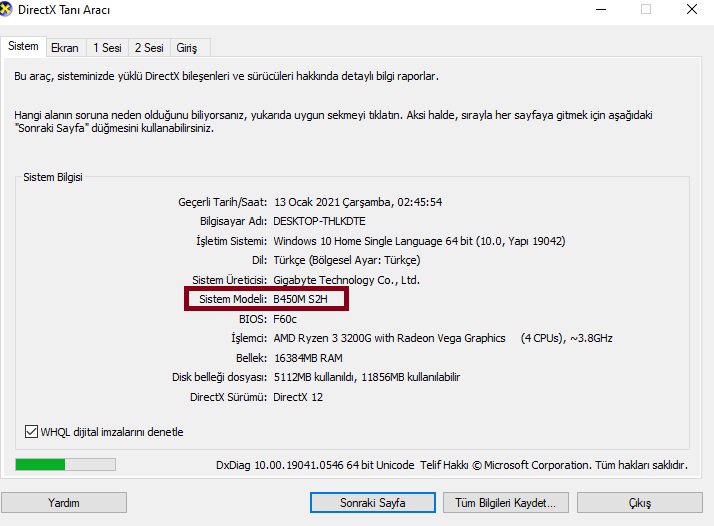The height and width of the screenshot is (526, 714).
Task: Click the Sistem Modeli label
Action: 233,299
